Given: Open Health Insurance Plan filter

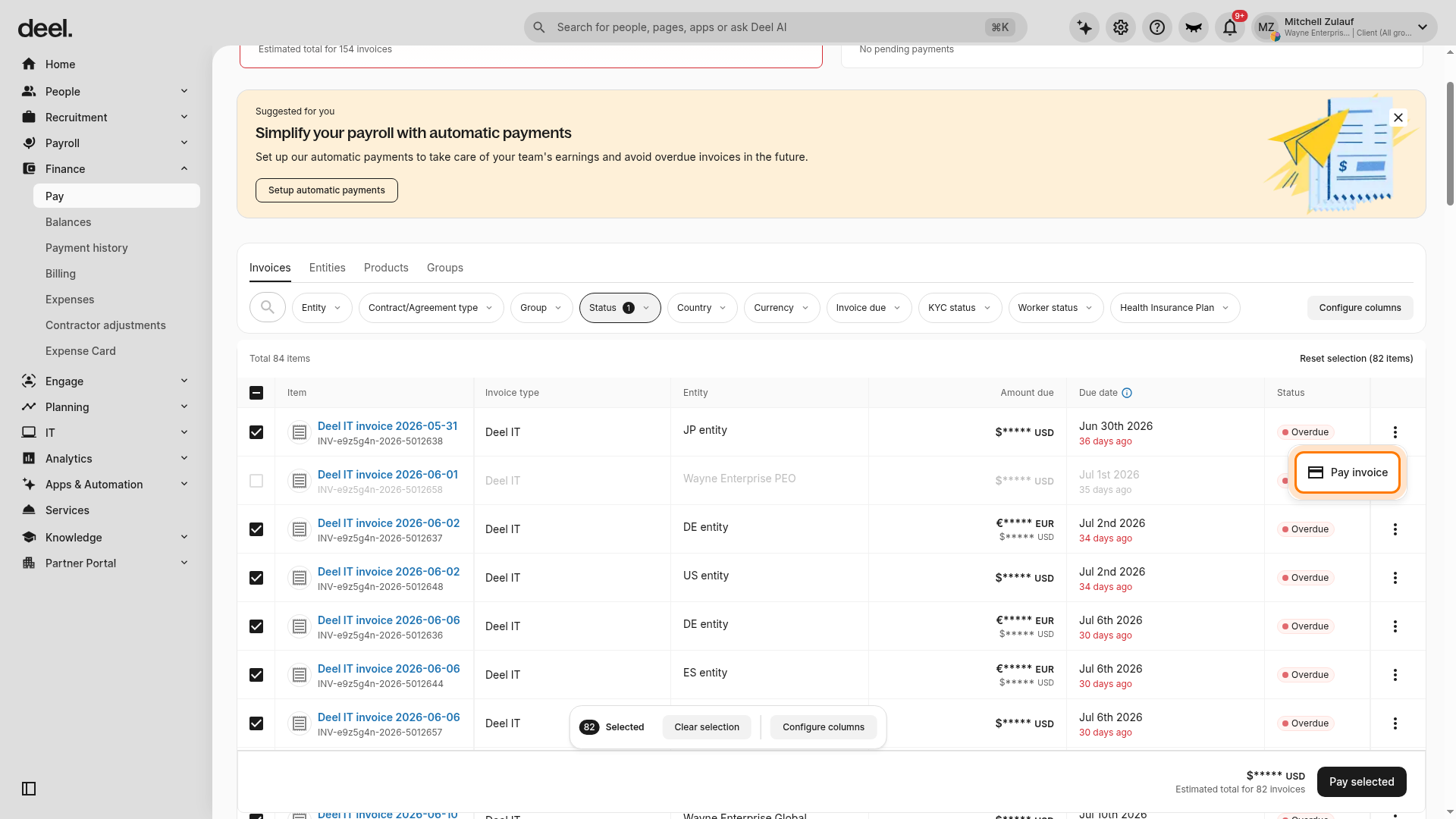Looking at the screenshot, I should (1175, 308).
